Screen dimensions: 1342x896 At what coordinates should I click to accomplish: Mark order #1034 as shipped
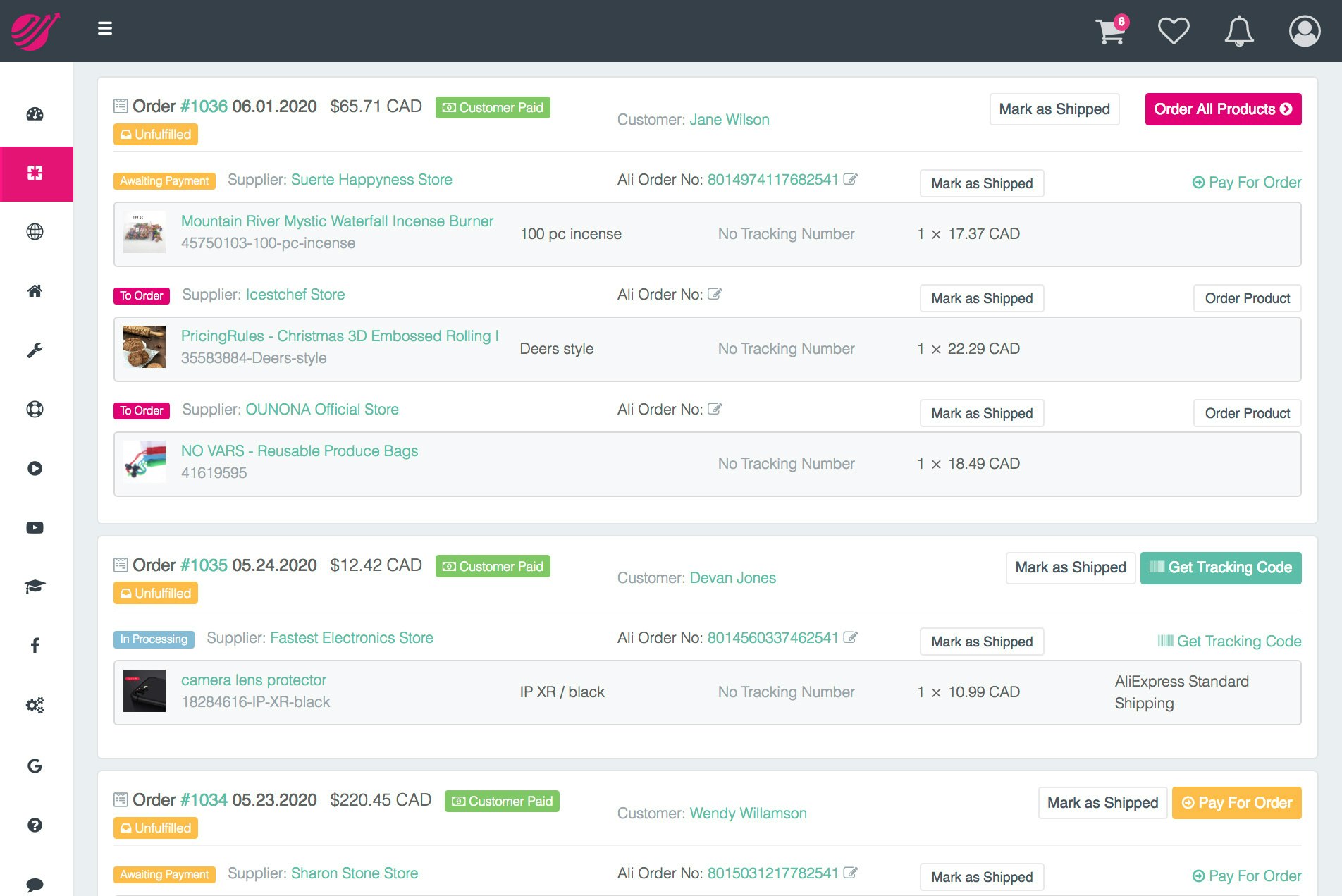pyautogui.click(x=1103, y=803)
